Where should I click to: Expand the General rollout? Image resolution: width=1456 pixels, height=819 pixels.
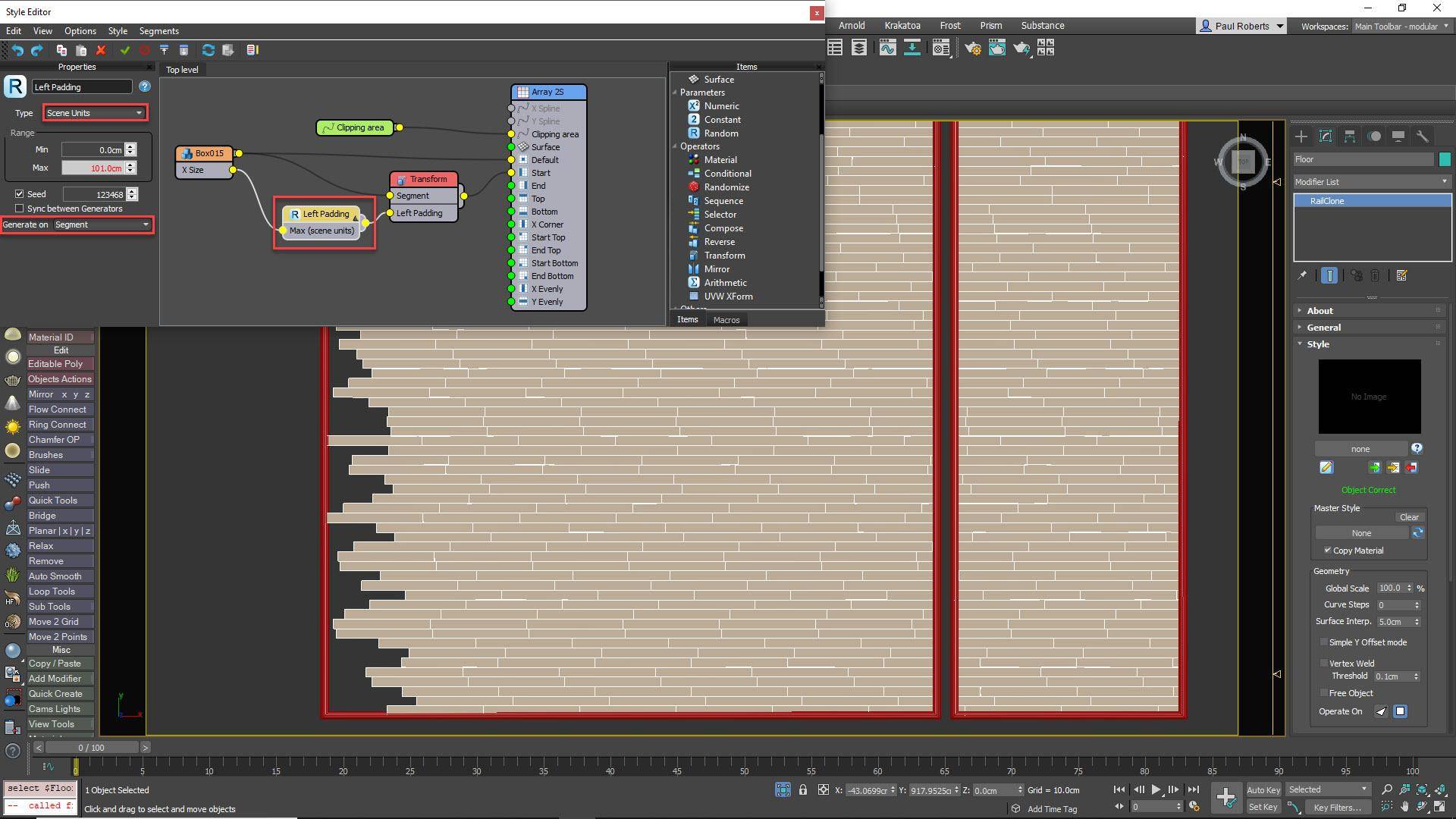pos(1323,328)
